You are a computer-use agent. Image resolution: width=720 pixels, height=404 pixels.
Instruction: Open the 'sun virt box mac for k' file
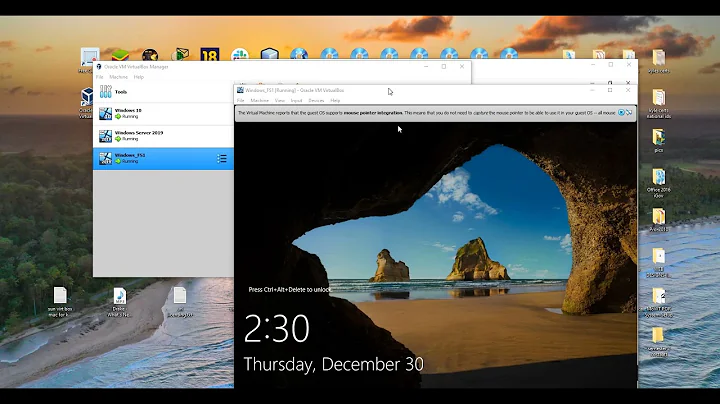pos(60,302)
